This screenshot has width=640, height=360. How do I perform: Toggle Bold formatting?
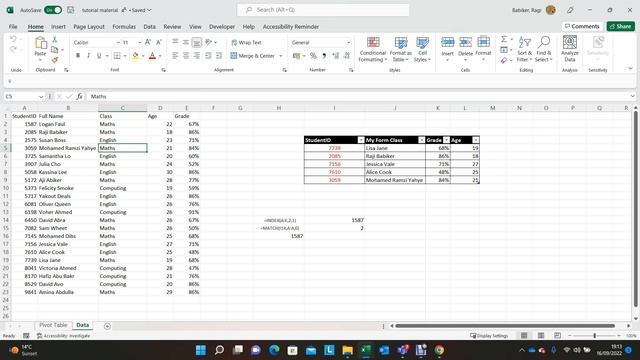pyautogui.click(x=78, y=56)
